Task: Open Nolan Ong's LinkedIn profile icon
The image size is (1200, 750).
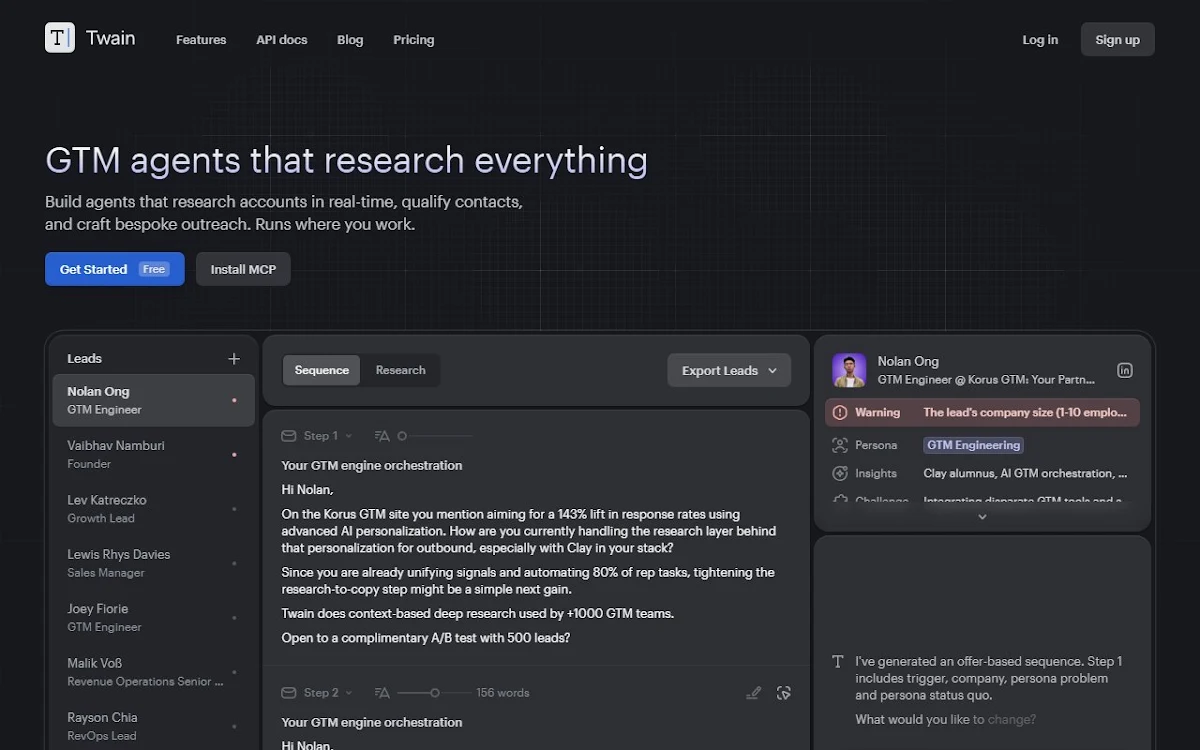Action: click(x=1125, y=370)
